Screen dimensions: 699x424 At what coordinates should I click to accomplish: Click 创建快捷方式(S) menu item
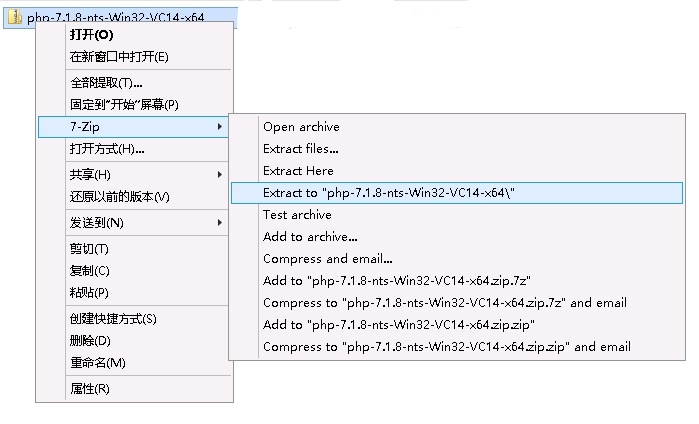coord(113,319)
